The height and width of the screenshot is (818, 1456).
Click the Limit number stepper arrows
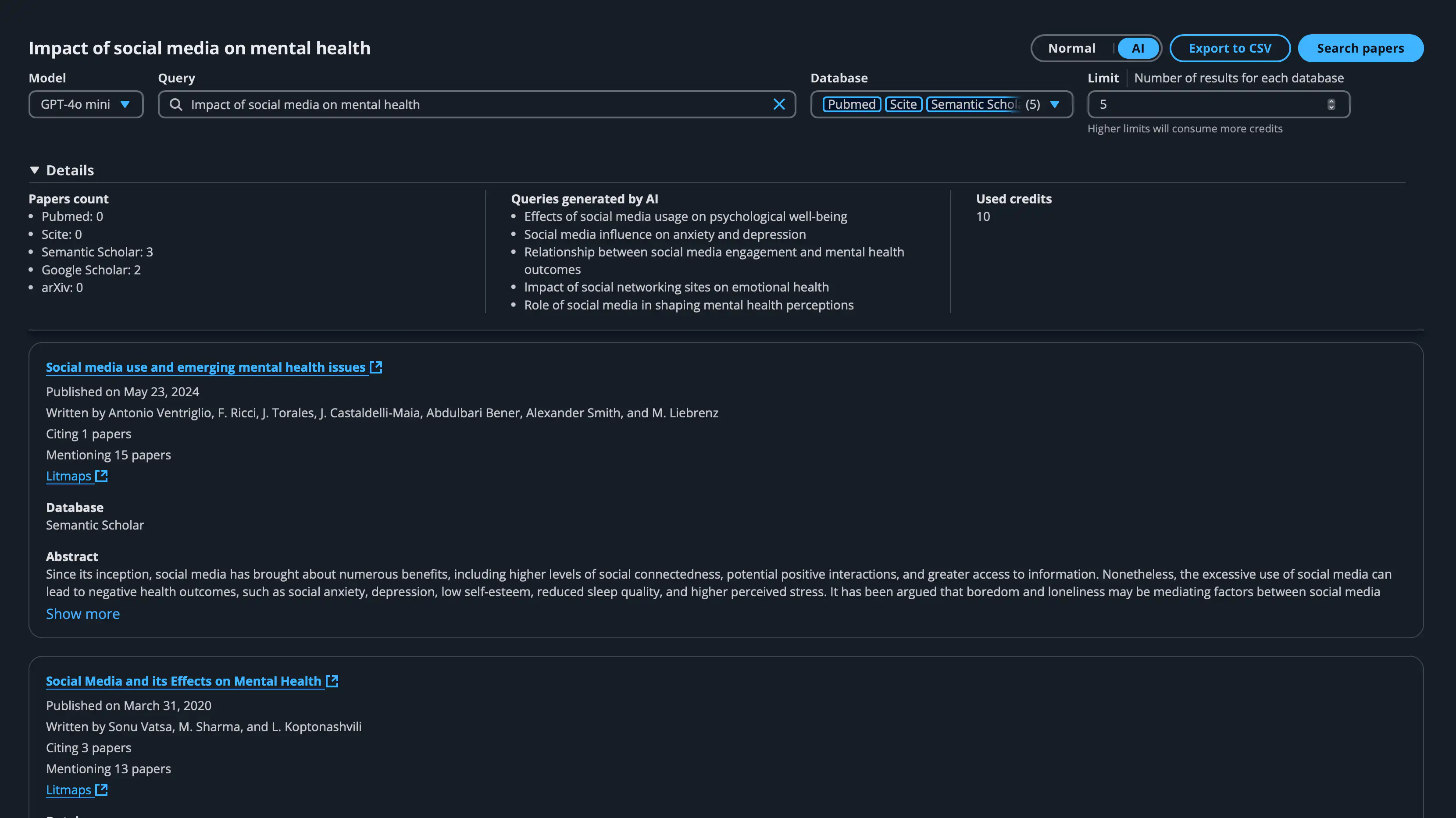tap(1331, 104)
